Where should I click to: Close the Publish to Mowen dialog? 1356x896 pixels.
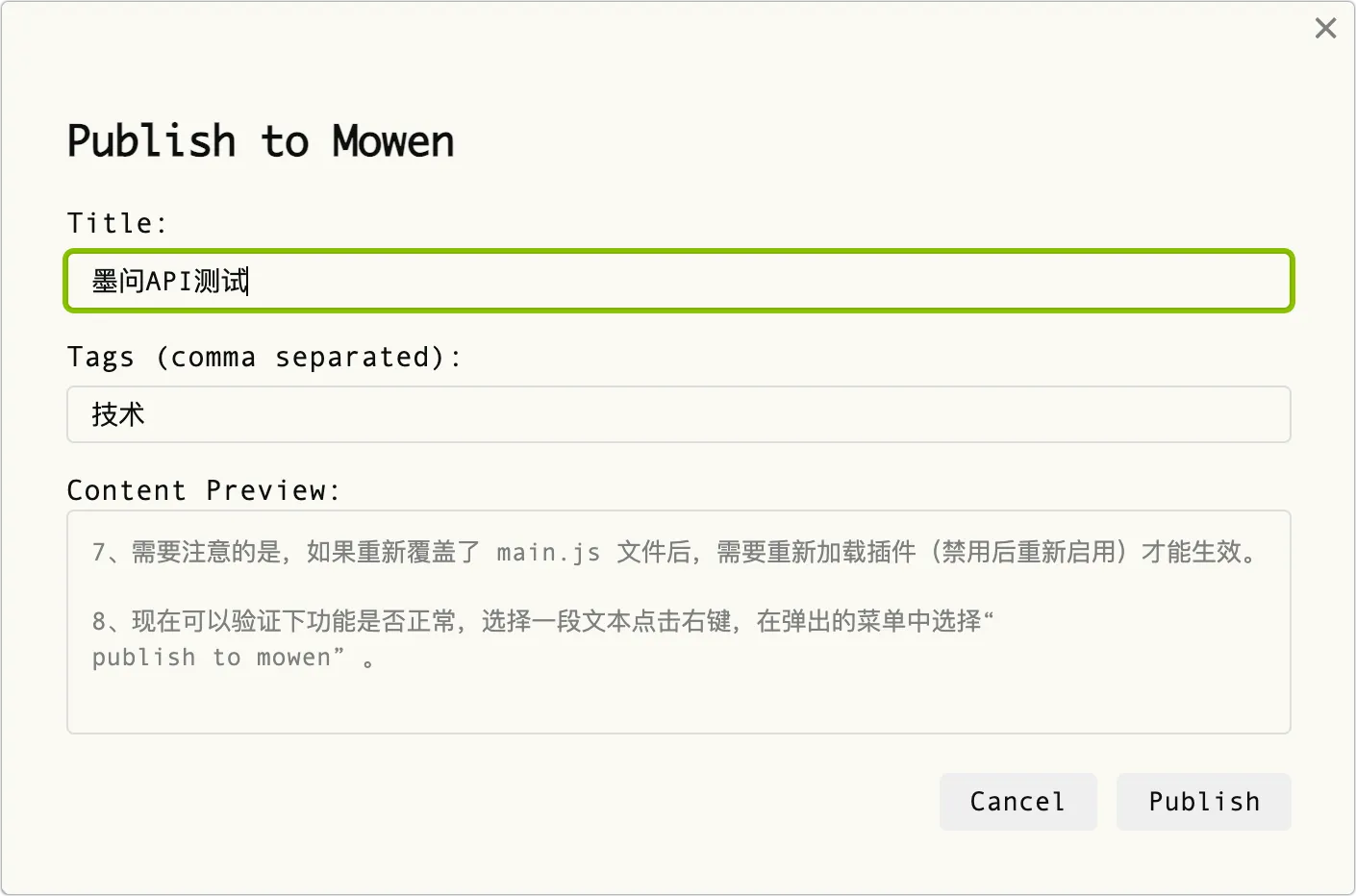pyautogui.click(x=1325, y=29)
